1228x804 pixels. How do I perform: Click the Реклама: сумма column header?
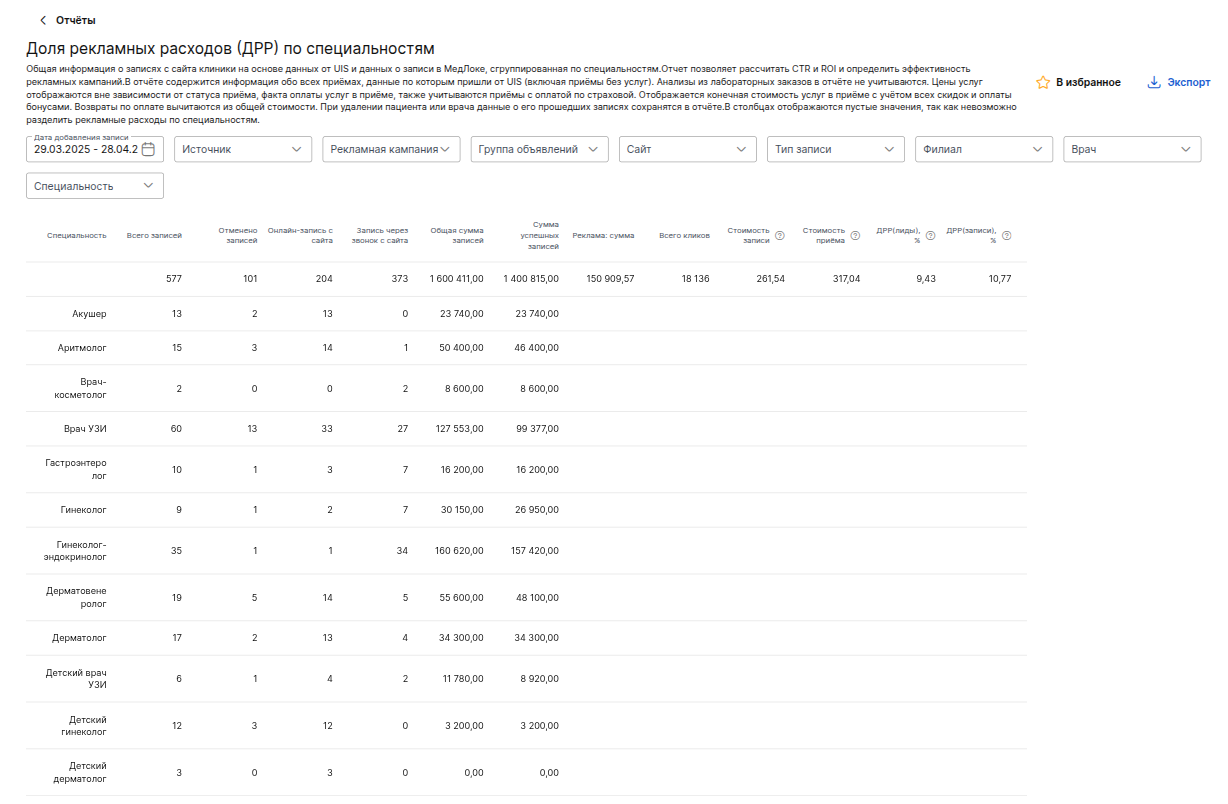(603, 236)
